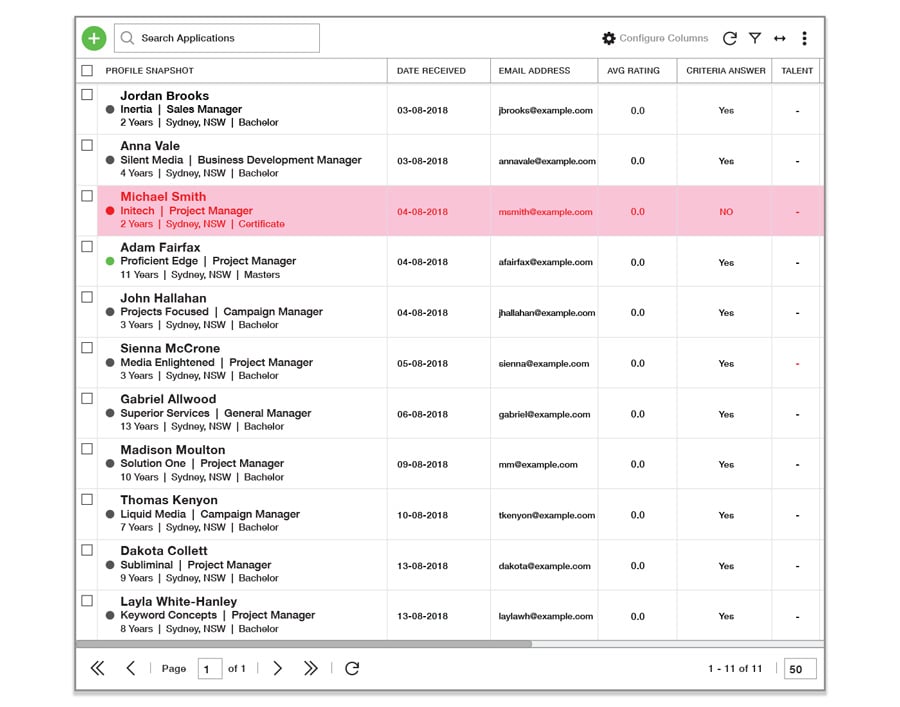
Task: Click the page number input box
Action: [210, 669]
